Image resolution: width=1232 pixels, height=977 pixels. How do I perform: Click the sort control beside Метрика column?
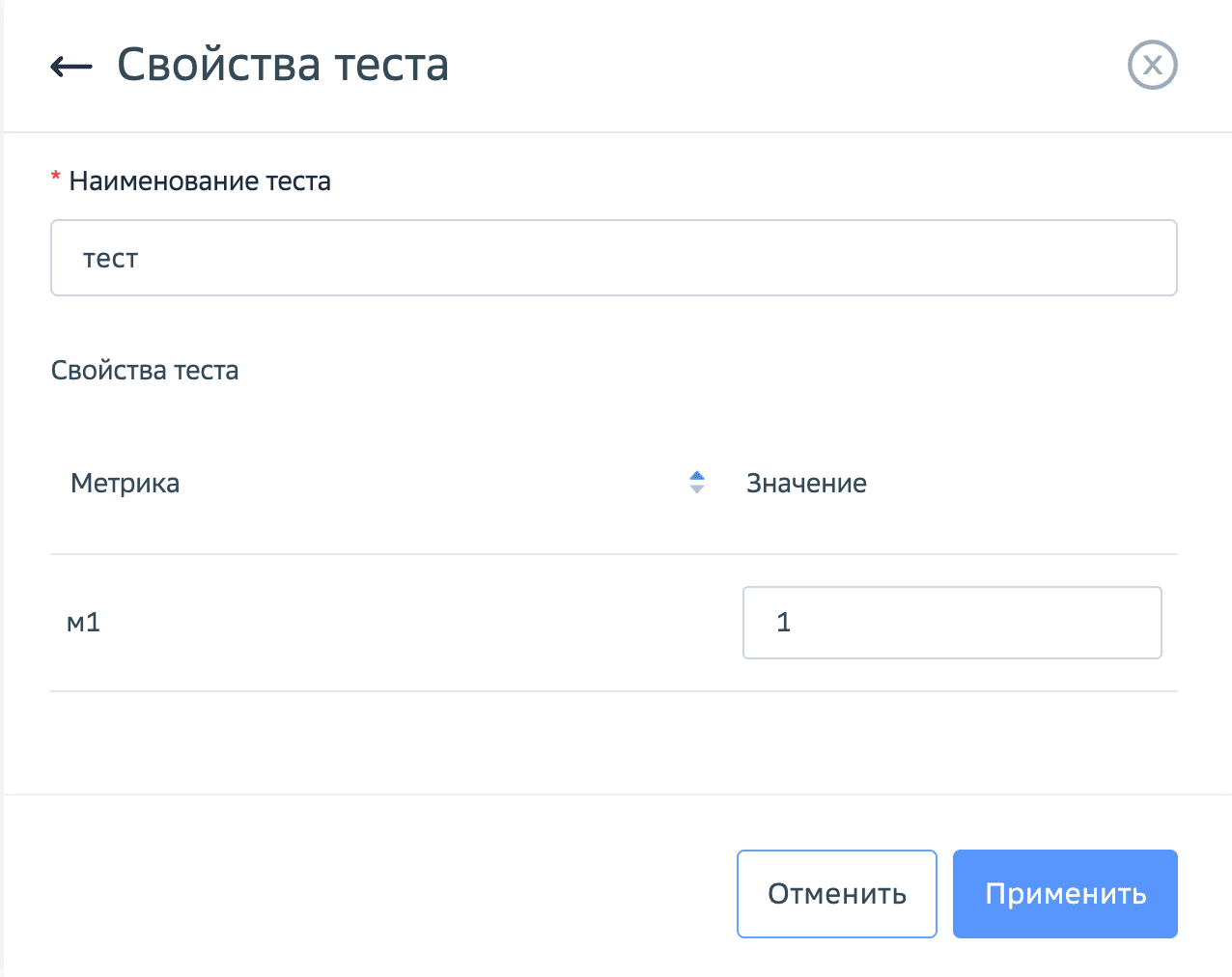point(695,483)
